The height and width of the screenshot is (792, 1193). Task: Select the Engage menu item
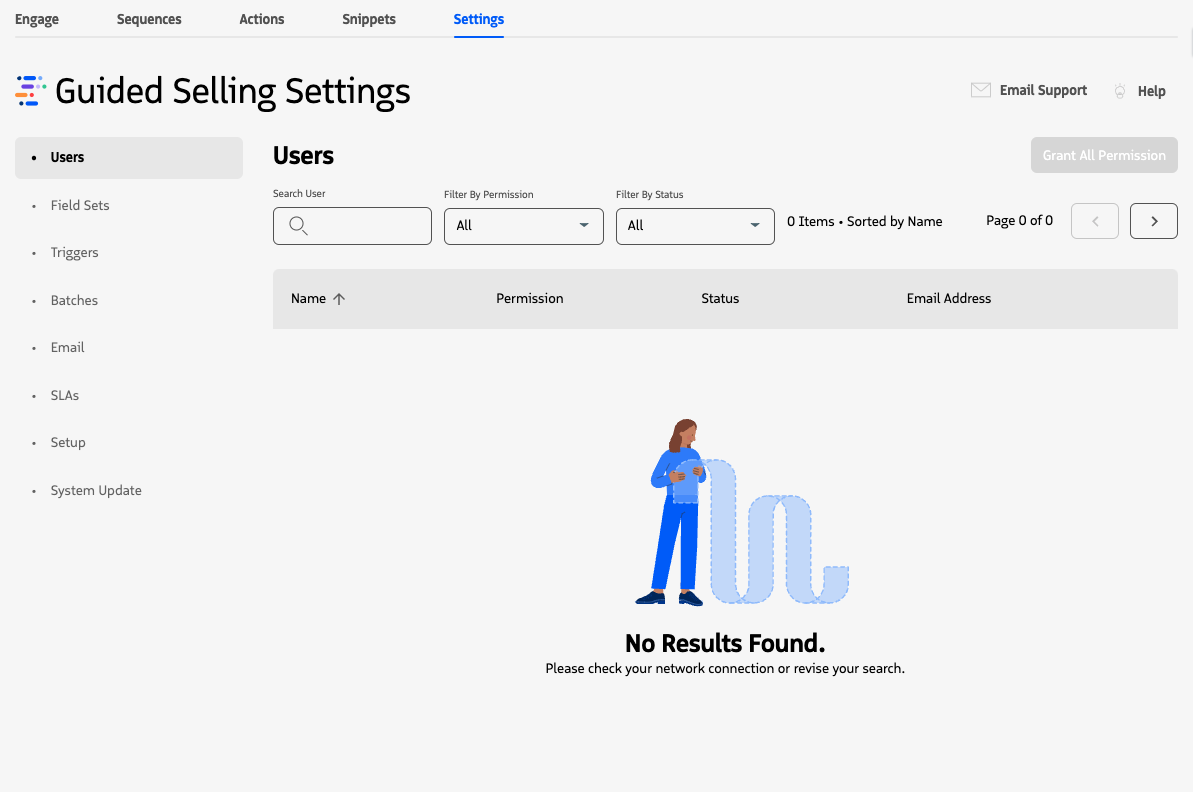click(36, 18)
